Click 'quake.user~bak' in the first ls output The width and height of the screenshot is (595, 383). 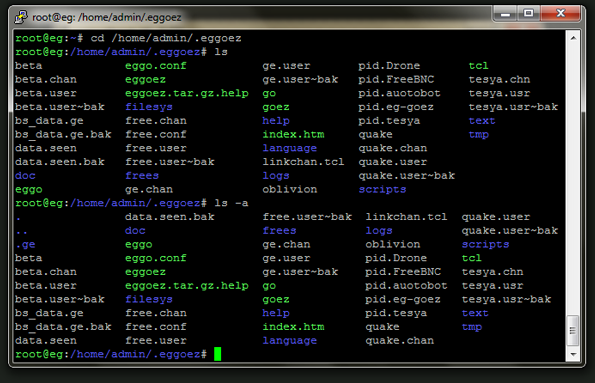pyautogui.click(x=407, y=176)
